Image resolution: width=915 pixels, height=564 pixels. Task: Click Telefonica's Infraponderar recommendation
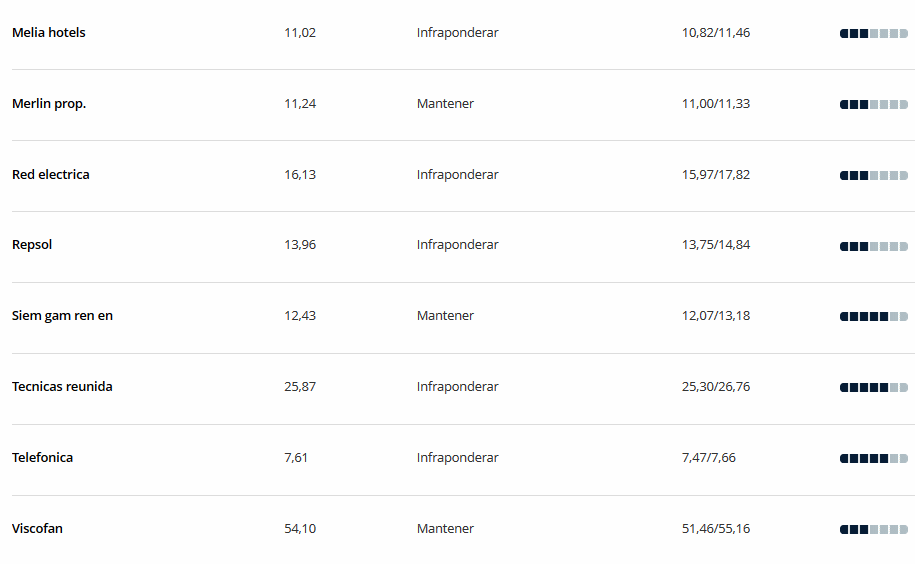point(458,458)
